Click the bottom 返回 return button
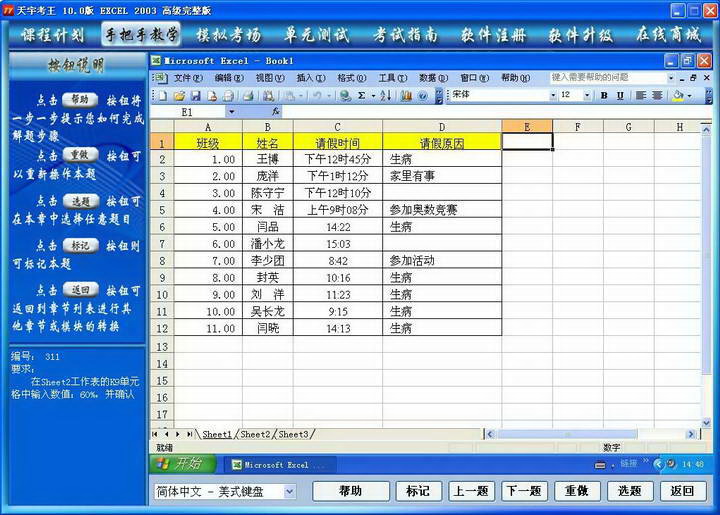720x515 pixels. (682, 491)
